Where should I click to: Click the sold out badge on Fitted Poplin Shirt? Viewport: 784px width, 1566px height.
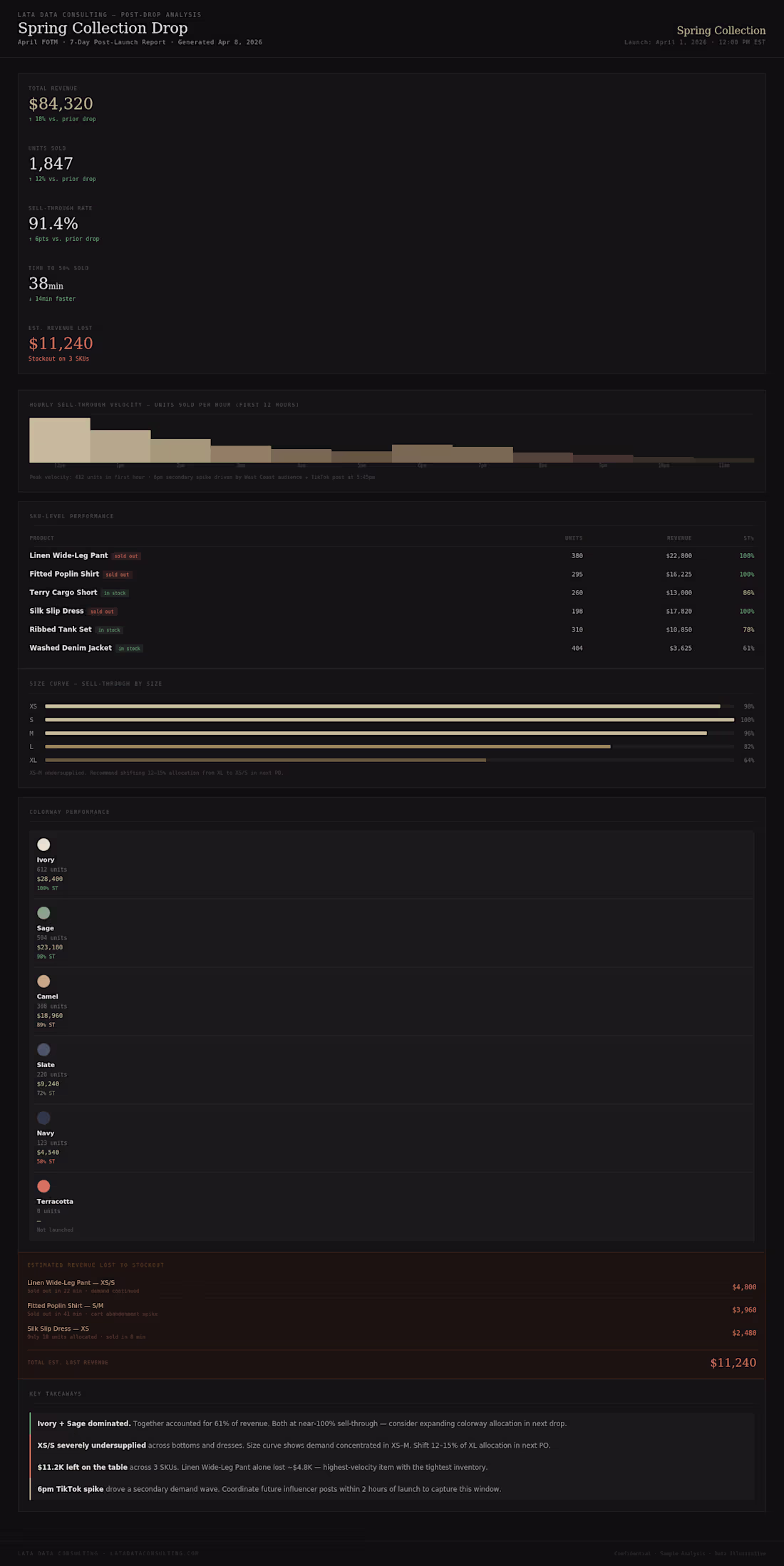[118, 575]
